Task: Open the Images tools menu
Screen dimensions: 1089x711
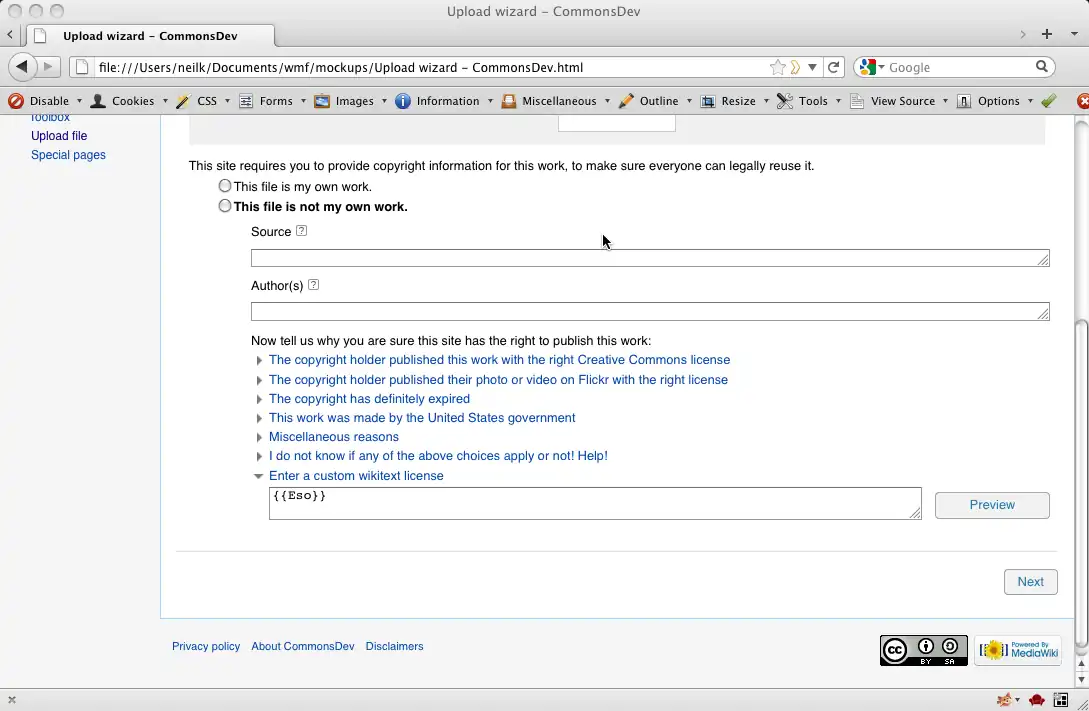Action: pos(351,100)
